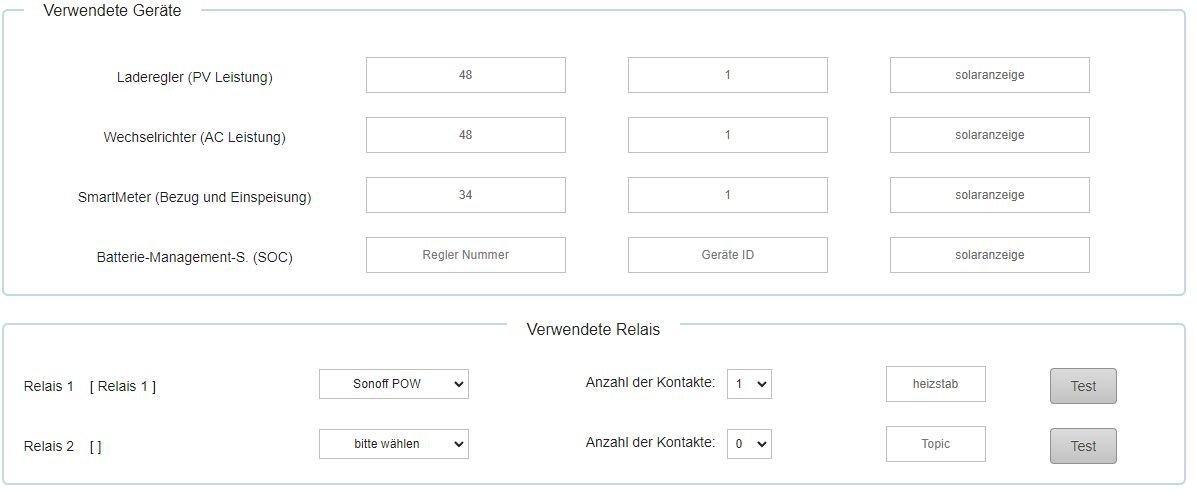The width and height of the screenshot is (1197, 504).
Task: Click Laderegler regulator number field with 48
Action: pos(465,75)
